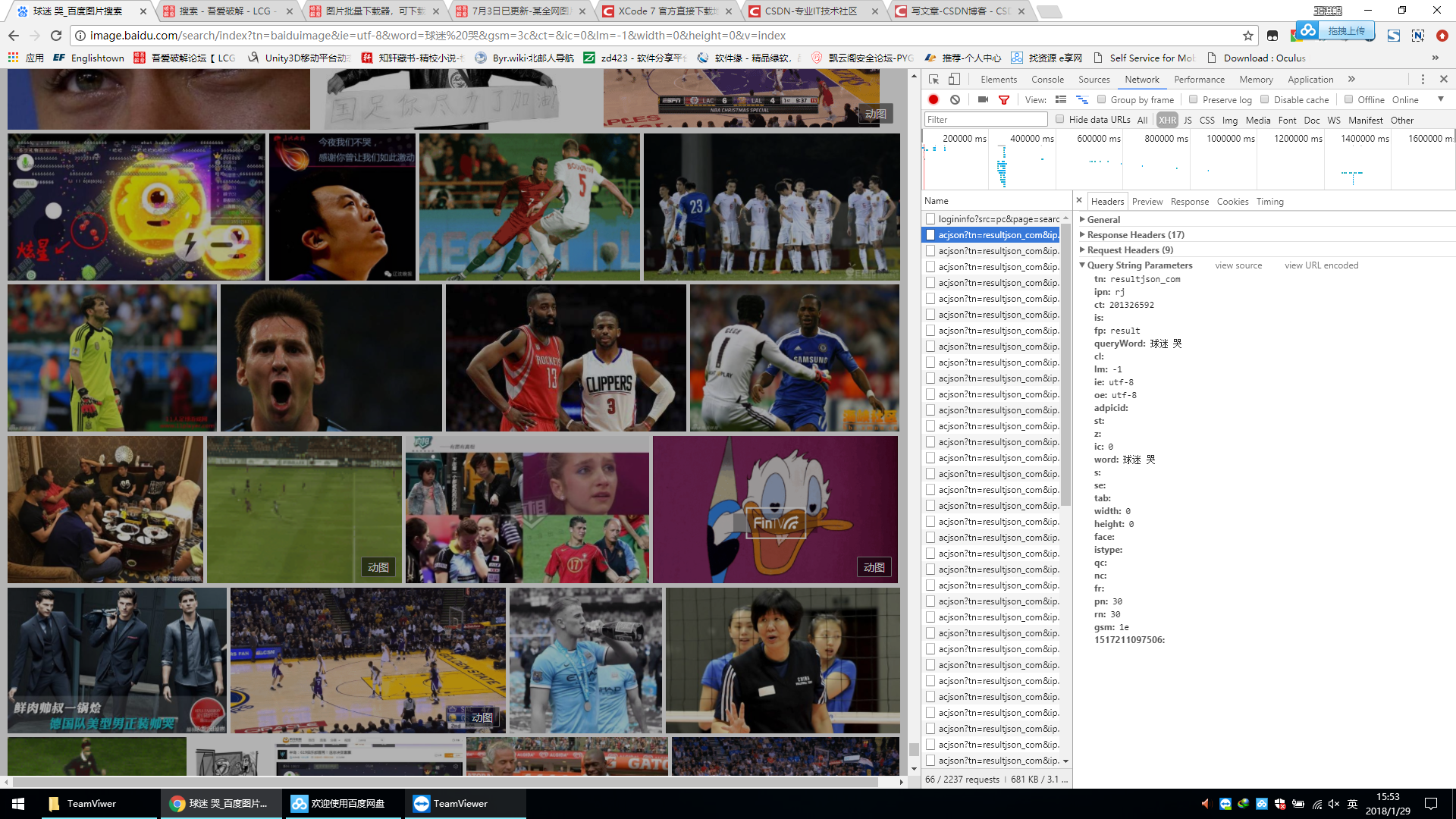The height and width of the screenshot is (819, 1456).
Task: Click the network Filter input field
Action: pyautogui.click(x=985, y=120)
